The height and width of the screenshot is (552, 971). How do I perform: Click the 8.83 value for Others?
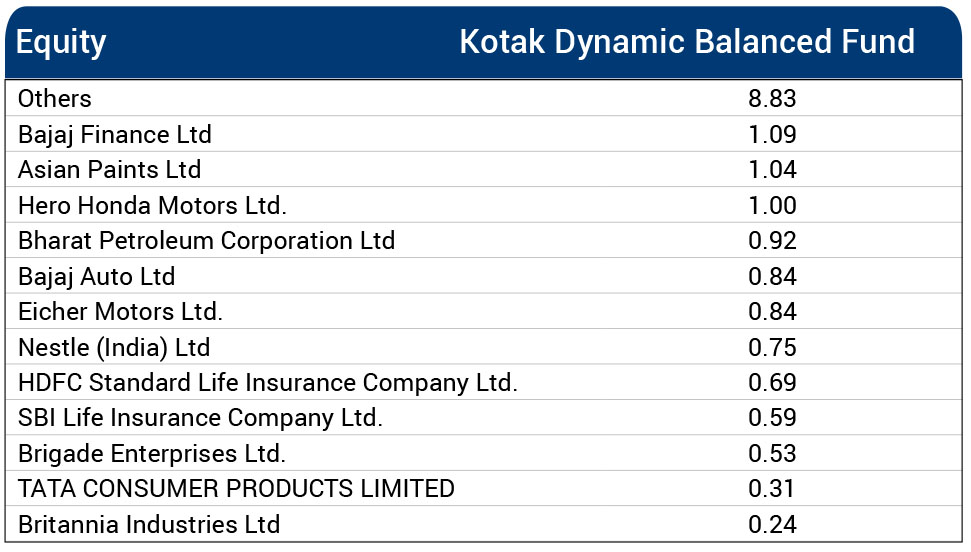coord(772,98)
